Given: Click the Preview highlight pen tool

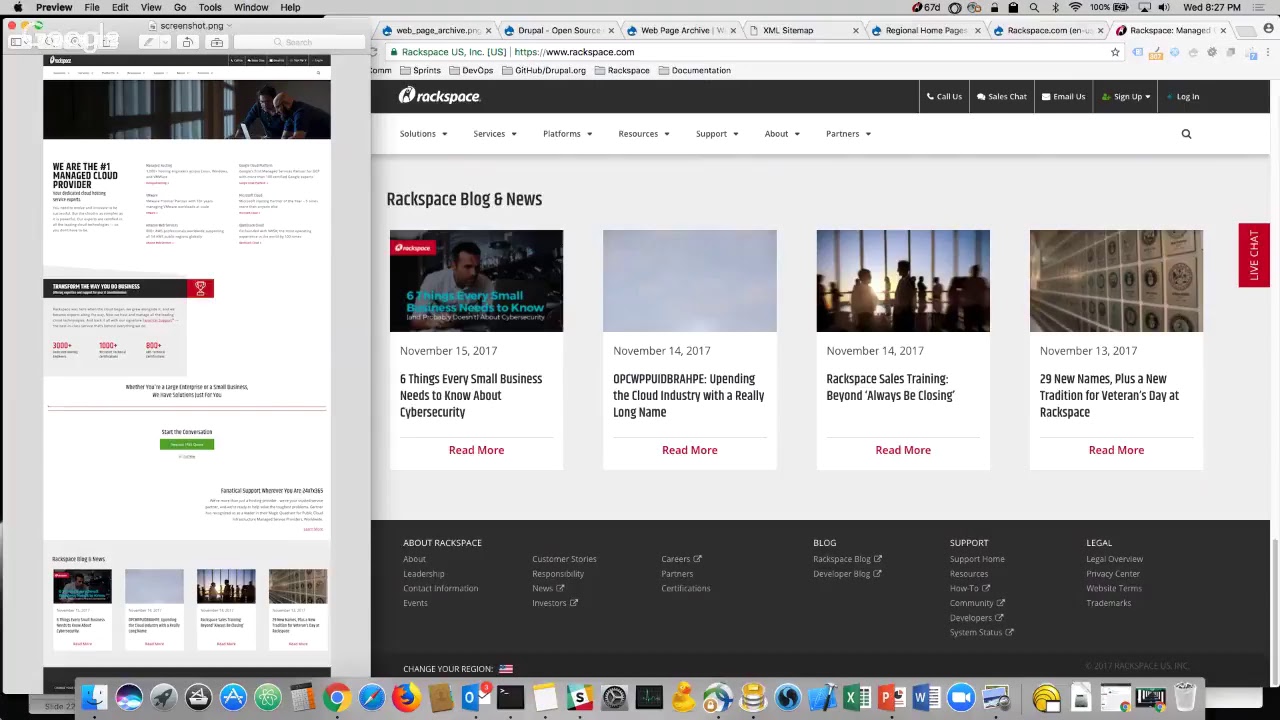Looking at the screenshot, I should point(148,42).
